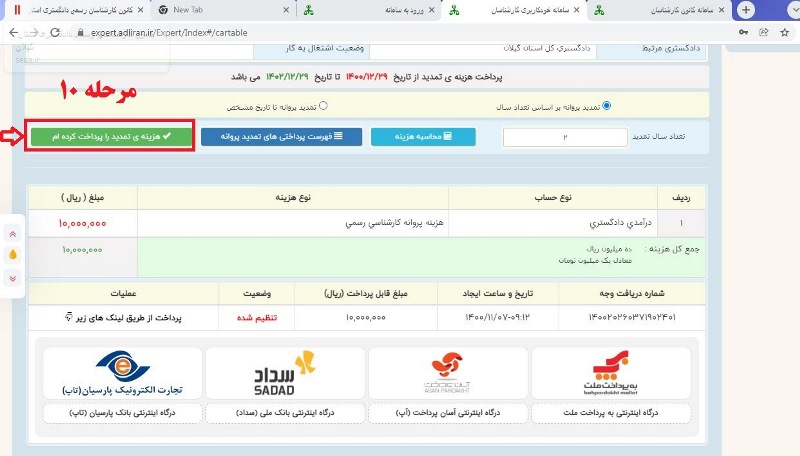This screenshot has height=456, width=800.
Task: Switch to the 'New Tab' browser tab
Action: pos(222,10)
